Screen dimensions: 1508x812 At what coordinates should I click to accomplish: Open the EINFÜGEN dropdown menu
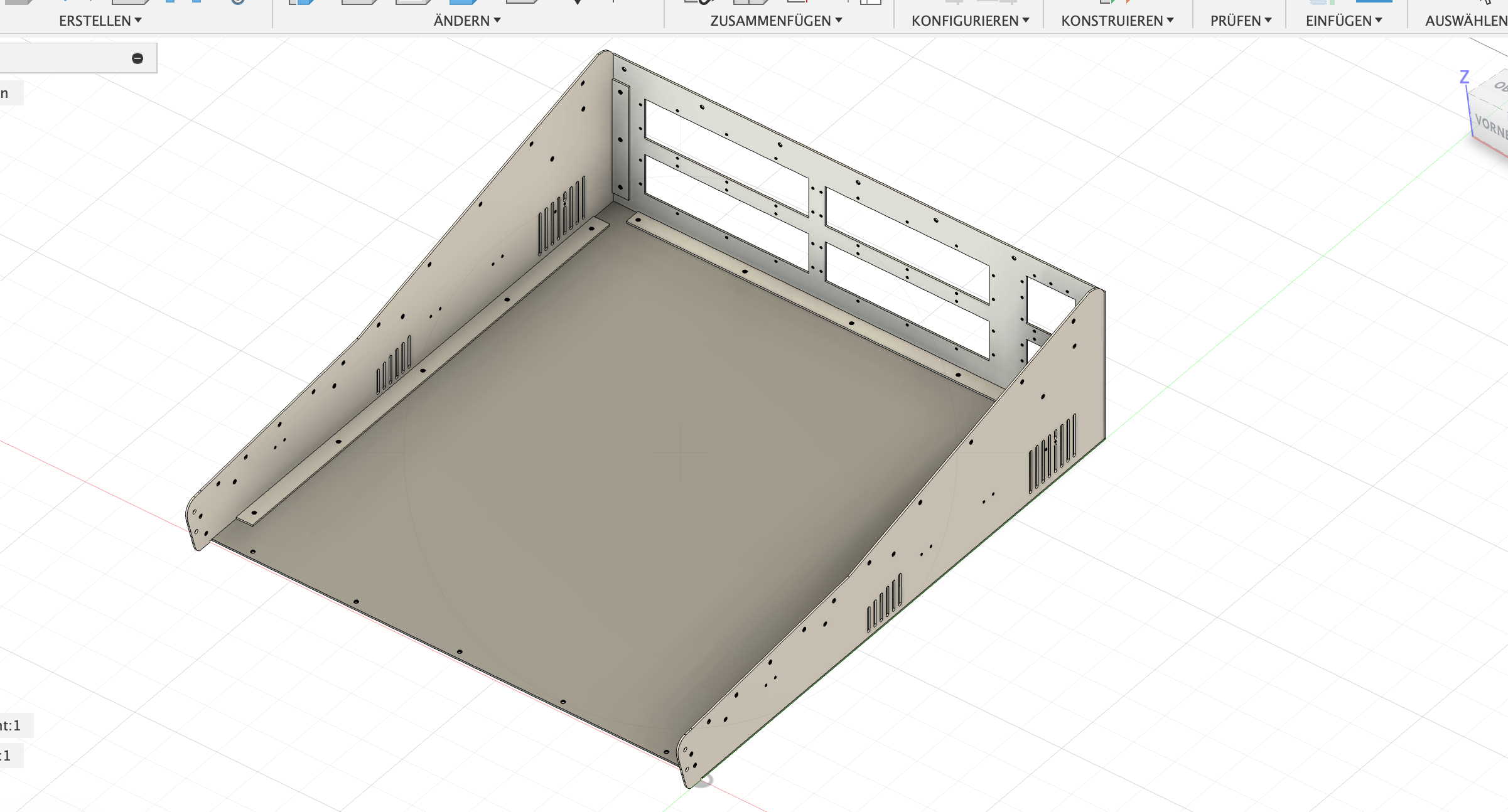click(x=1344, y=21)
